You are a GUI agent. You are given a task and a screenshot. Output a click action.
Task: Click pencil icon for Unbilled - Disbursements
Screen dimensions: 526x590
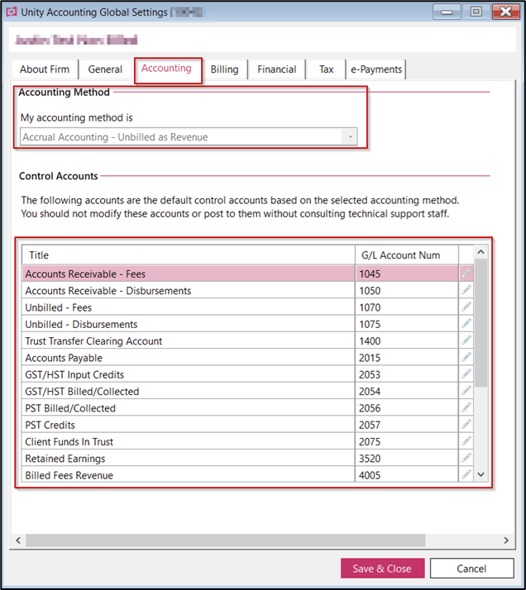coord(466,324)
